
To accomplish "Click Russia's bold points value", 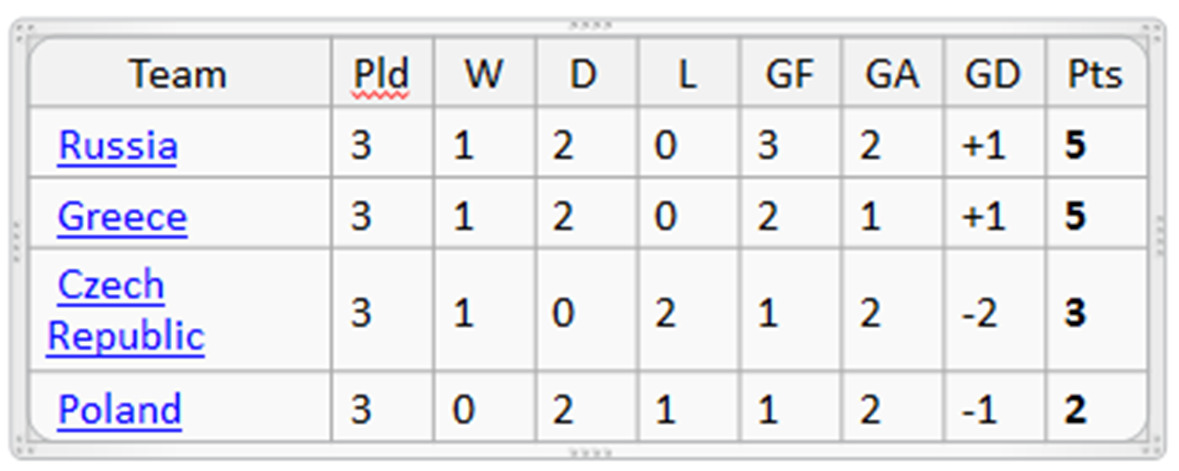I will tap(1075, 146).
